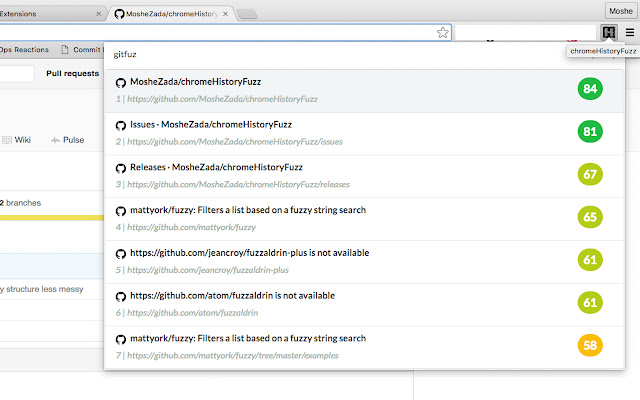Click the 2 branches link

coord(20,203)
